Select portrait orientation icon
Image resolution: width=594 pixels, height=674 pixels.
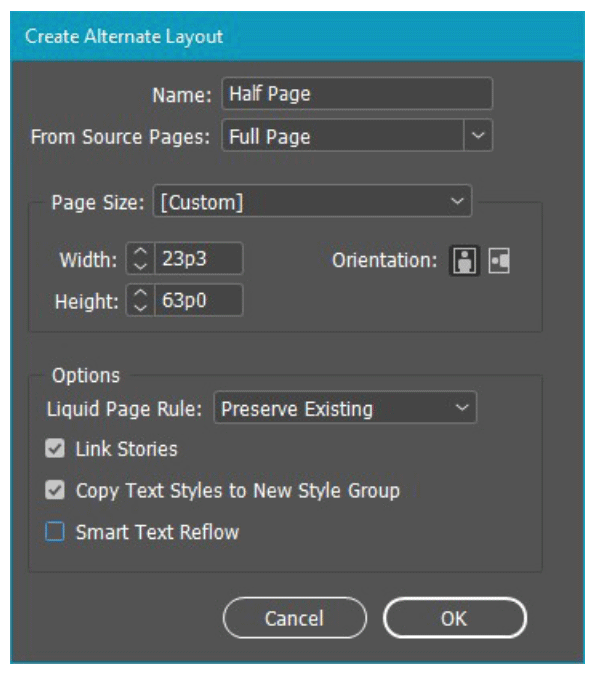coord(464,260)
